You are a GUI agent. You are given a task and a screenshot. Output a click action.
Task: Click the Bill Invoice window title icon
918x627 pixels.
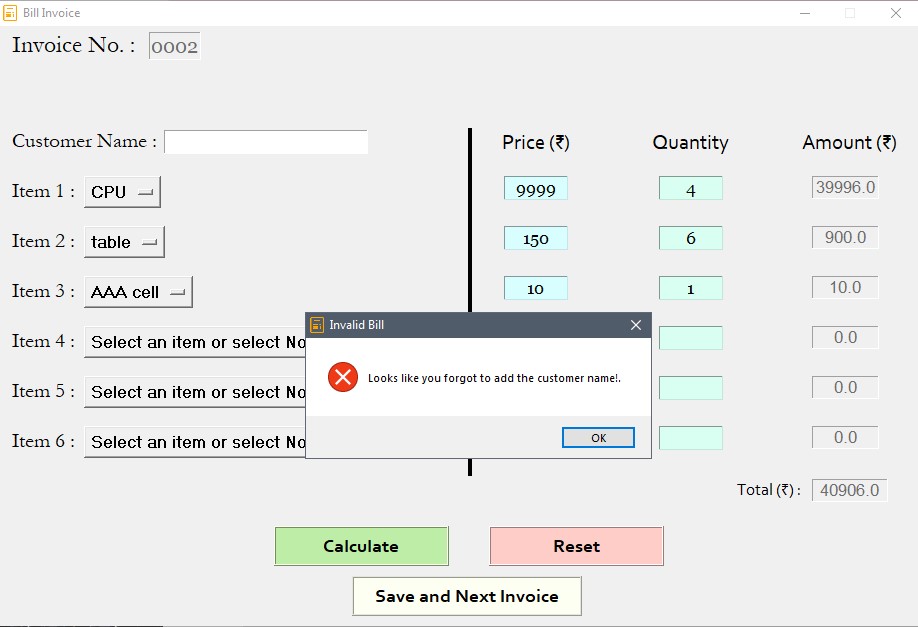point(11,13)
